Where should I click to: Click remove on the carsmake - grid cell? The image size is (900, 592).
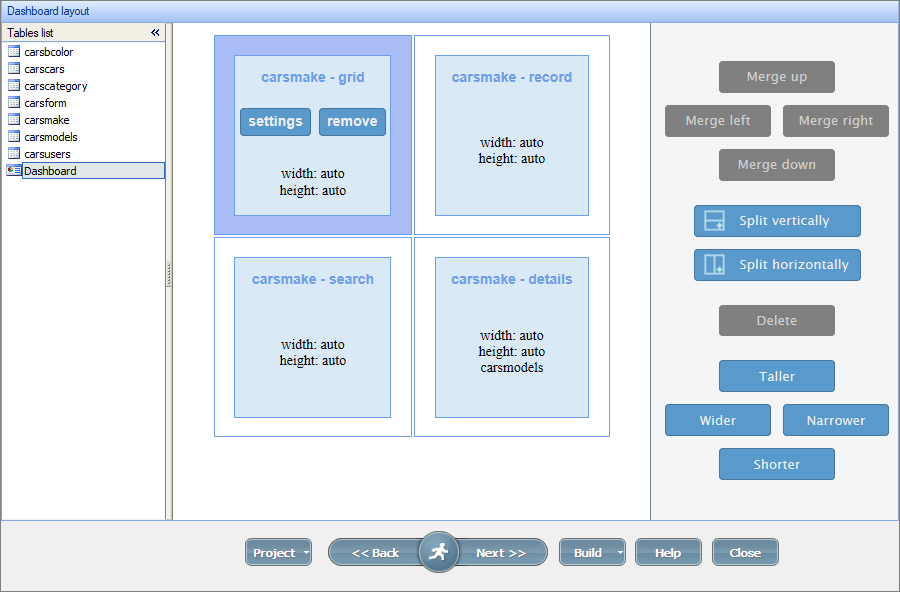pyautogui.click(x=352, y=121)
